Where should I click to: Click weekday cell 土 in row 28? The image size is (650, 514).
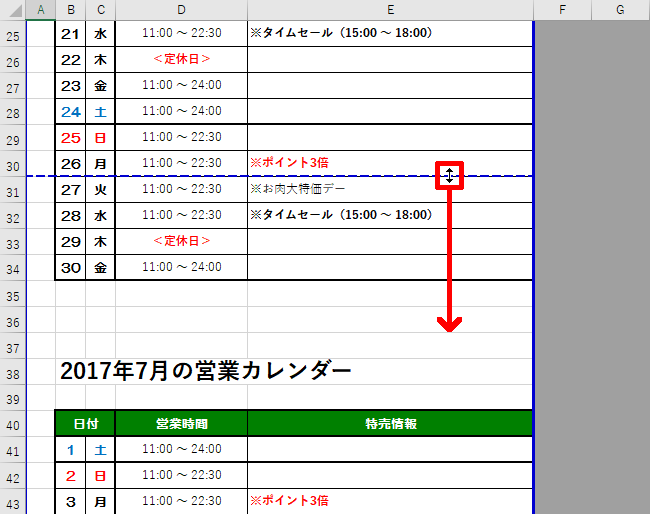click(x=100, y=112)
